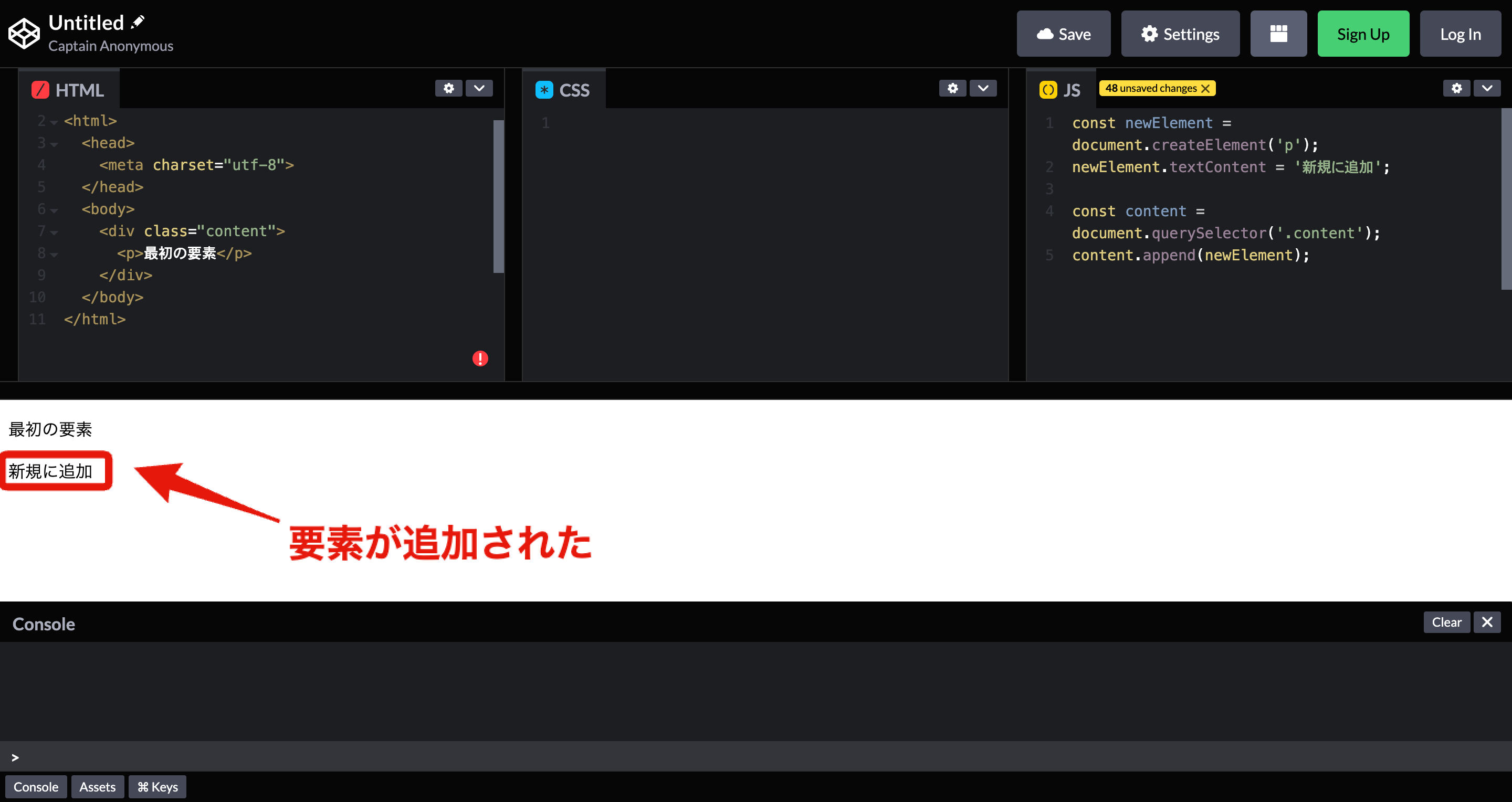Screen dimensions: 1512x802
Task: Expand the JS panel dropdown chevron
Action: pyautogui.click(x=1487, y=88)
